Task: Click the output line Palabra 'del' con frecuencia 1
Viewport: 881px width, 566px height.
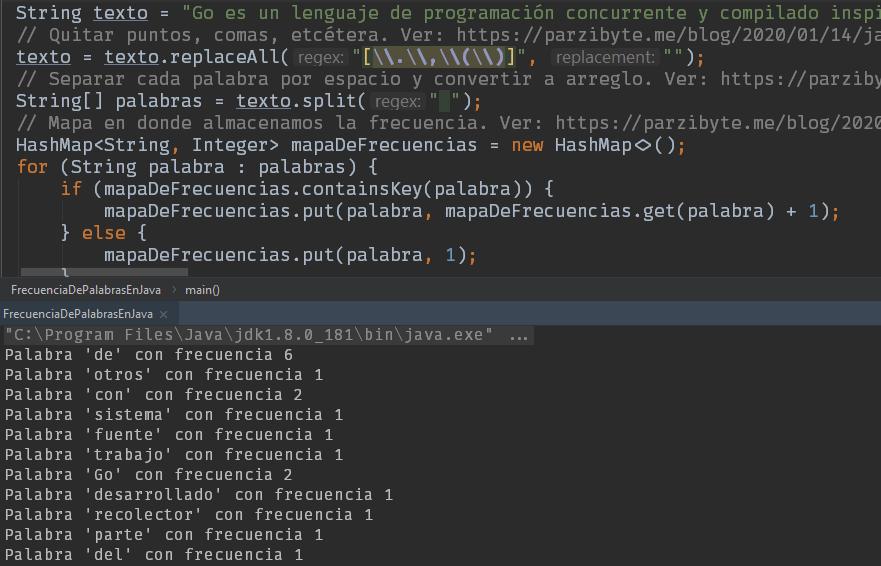Action: coord(154,555)
